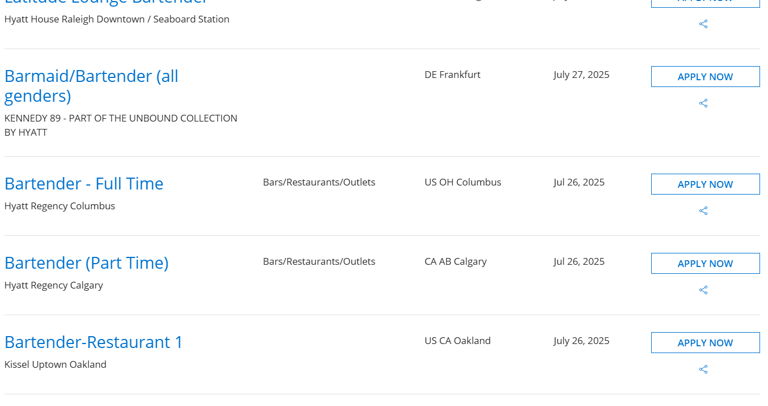The image size is (768, 406).
Task: Share the Bartender (Part Time) job
Action: [703, 290]
